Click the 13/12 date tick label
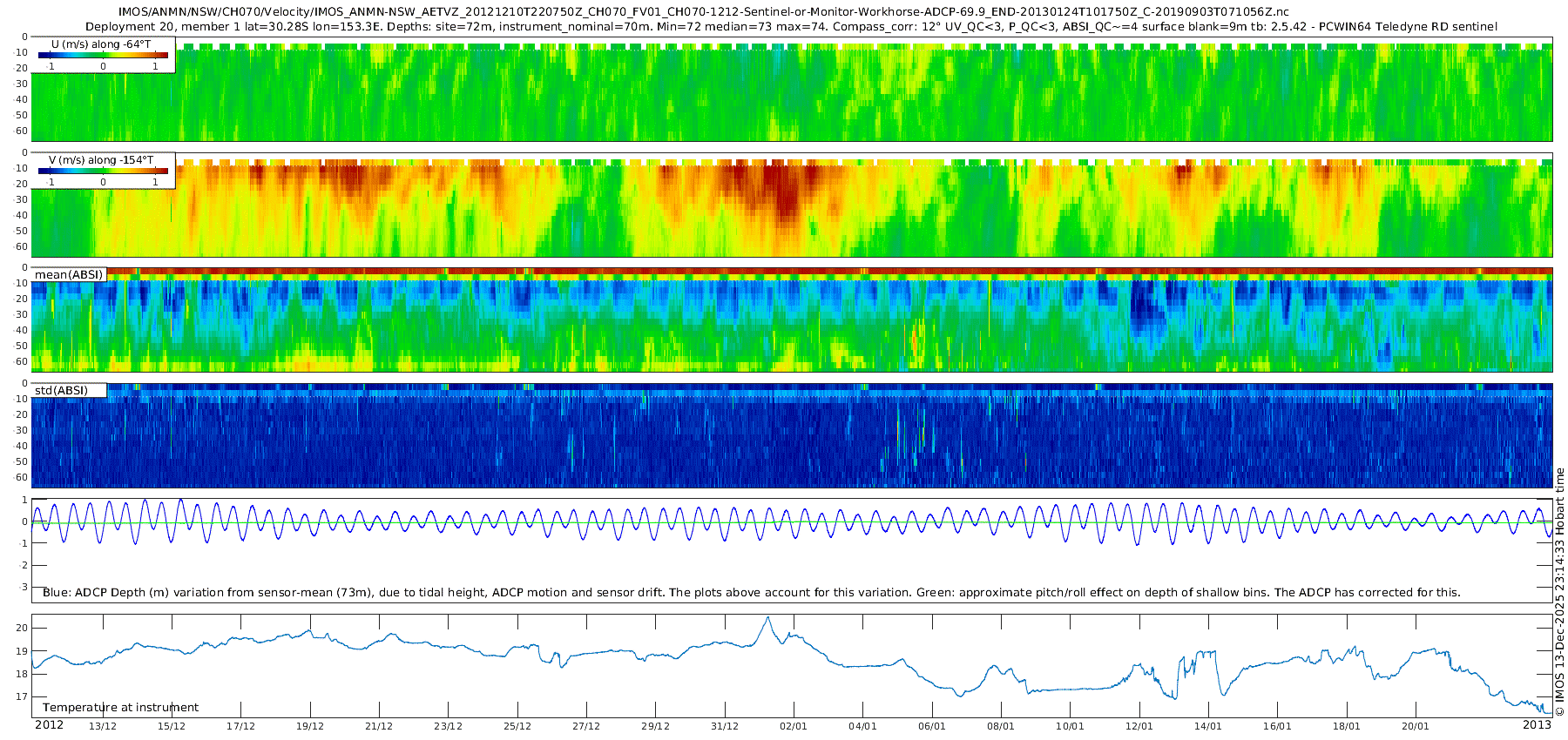The height and width of the screenshot is (740, 1568). [102, 727]
